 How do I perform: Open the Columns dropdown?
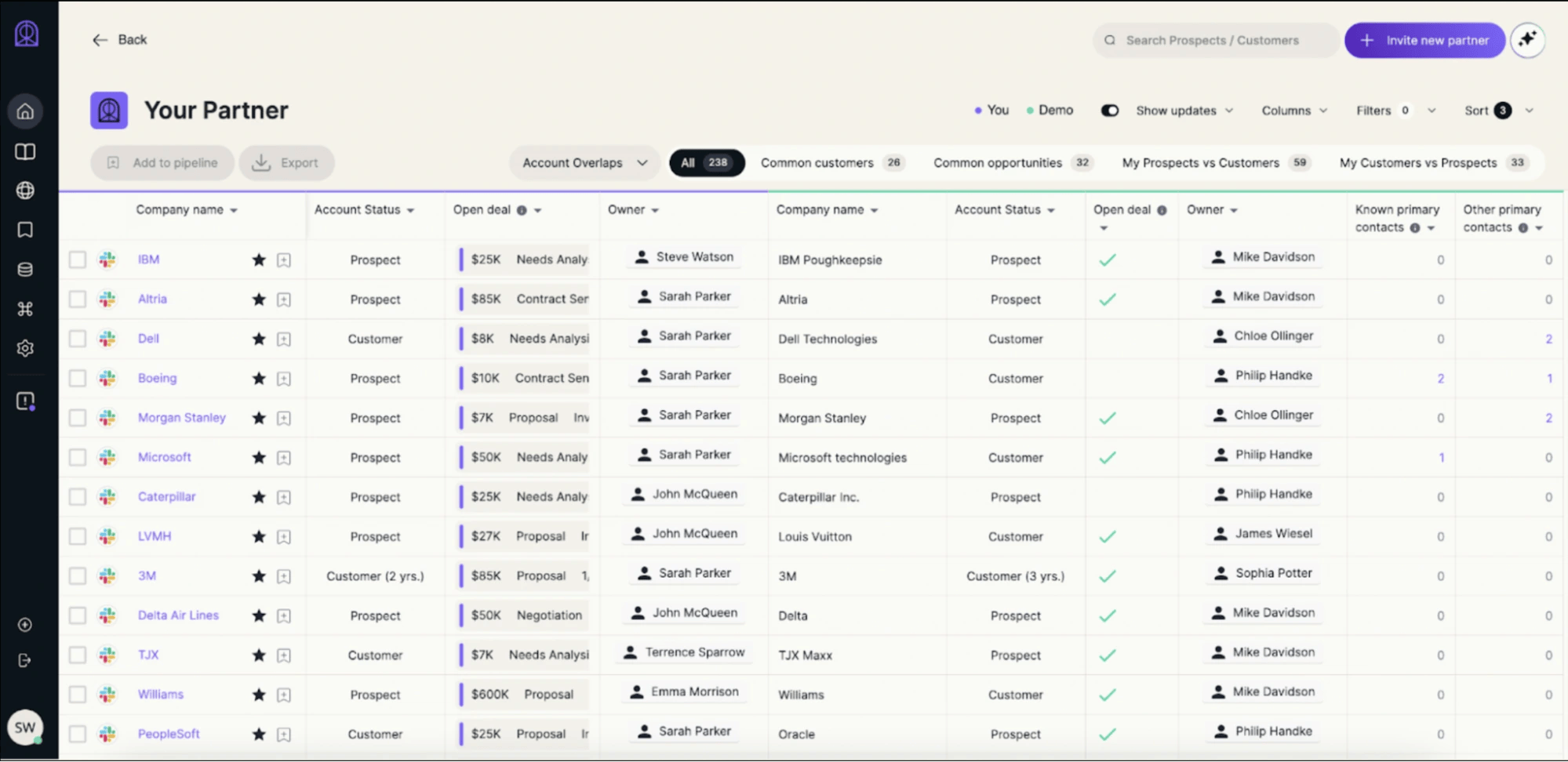[1294, 111]
